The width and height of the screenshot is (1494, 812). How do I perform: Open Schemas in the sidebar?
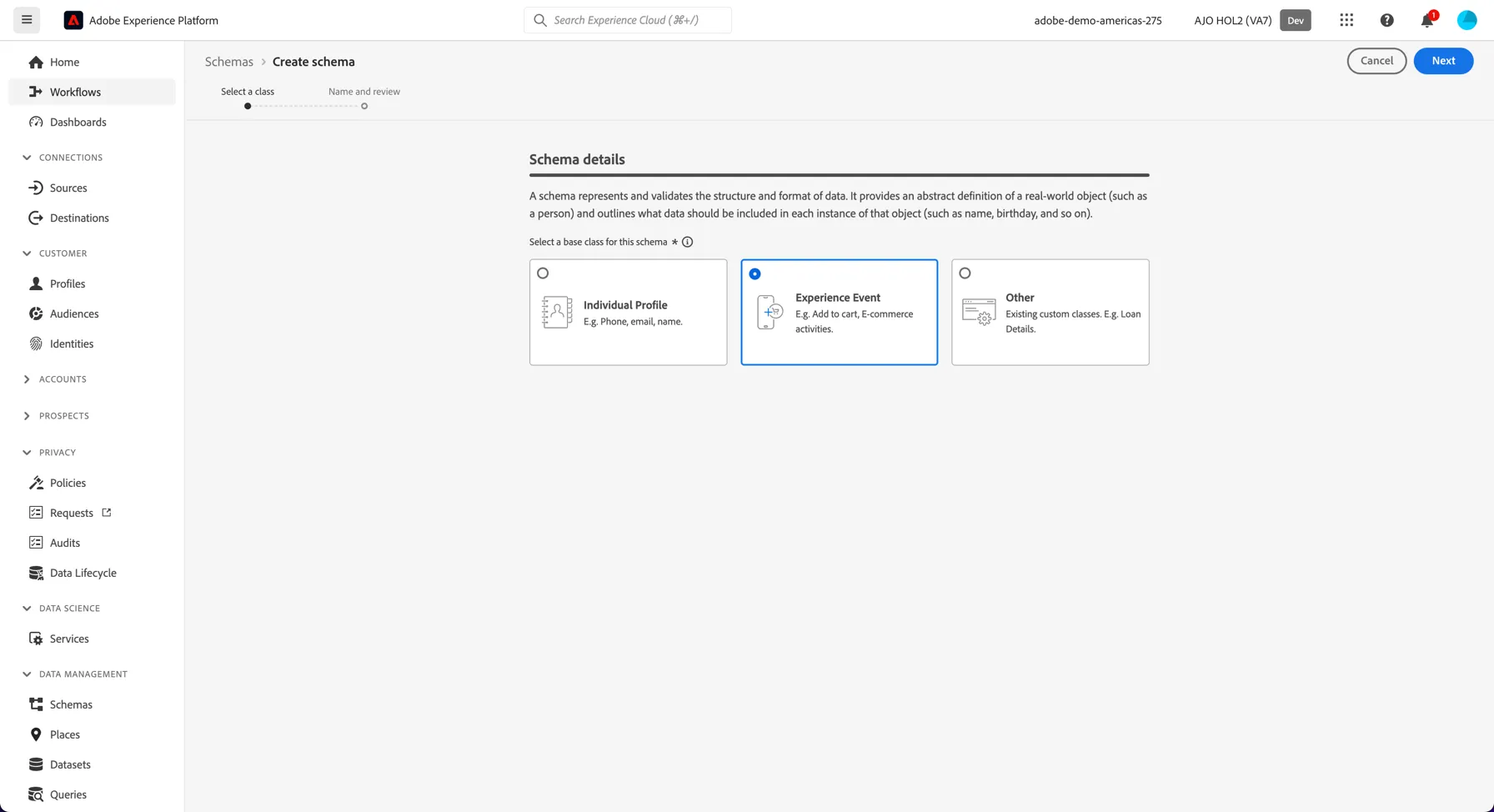(92, 704)
